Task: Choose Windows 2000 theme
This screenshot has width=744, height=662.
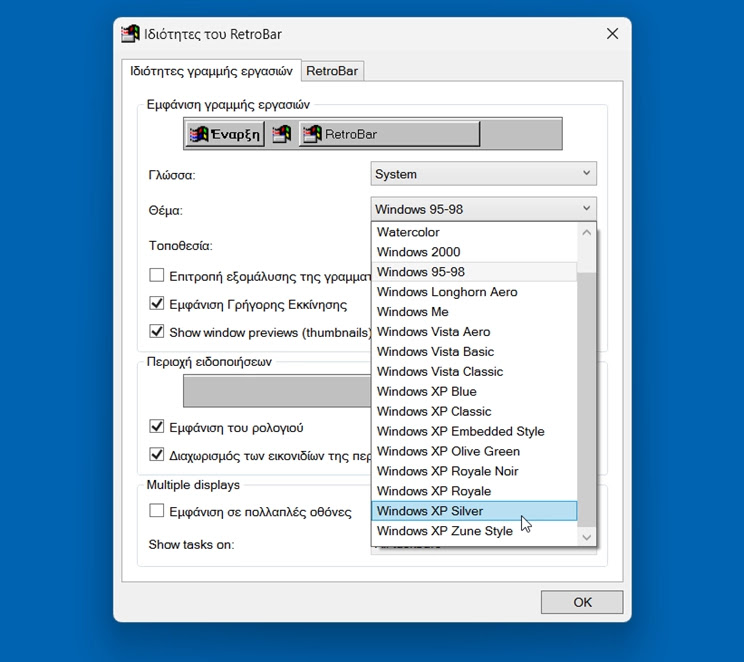Action: coord(474,252)
